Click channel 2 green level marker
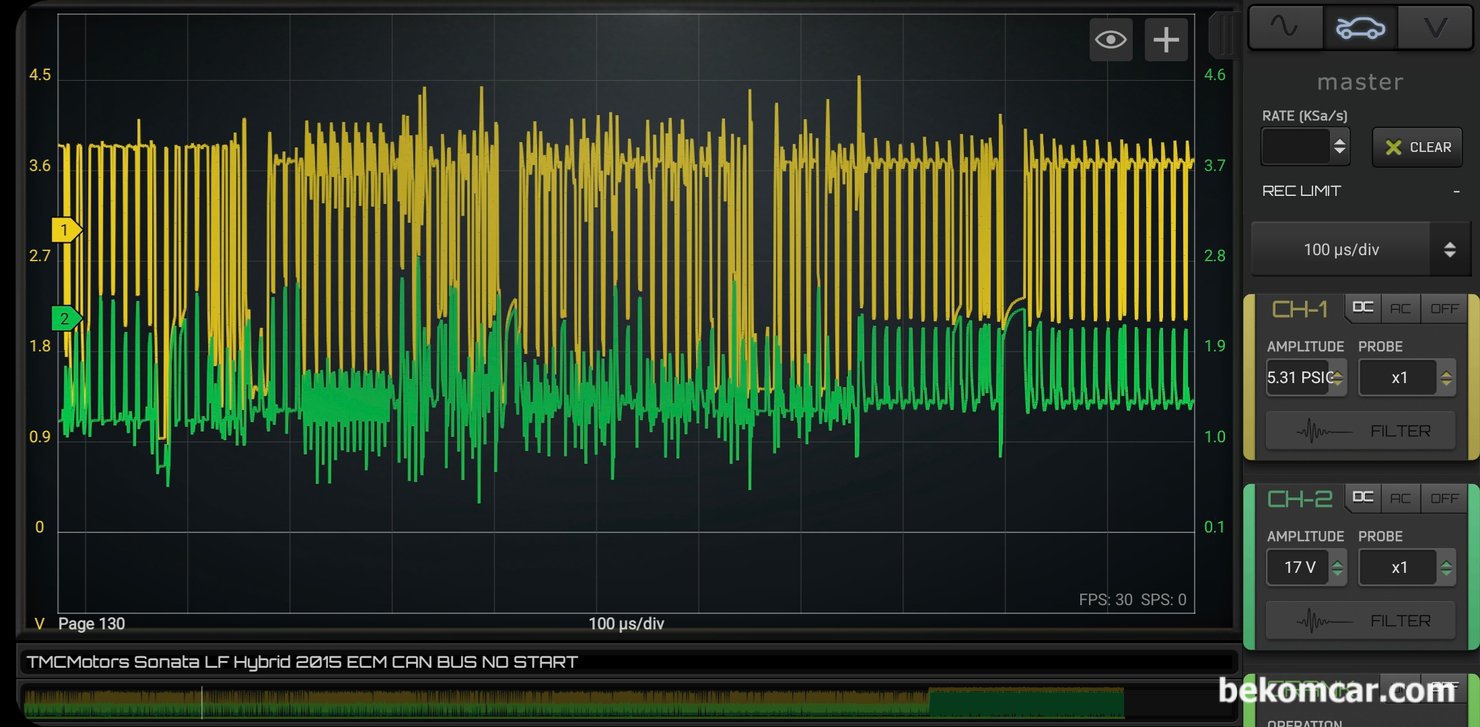 pos(67,319)
